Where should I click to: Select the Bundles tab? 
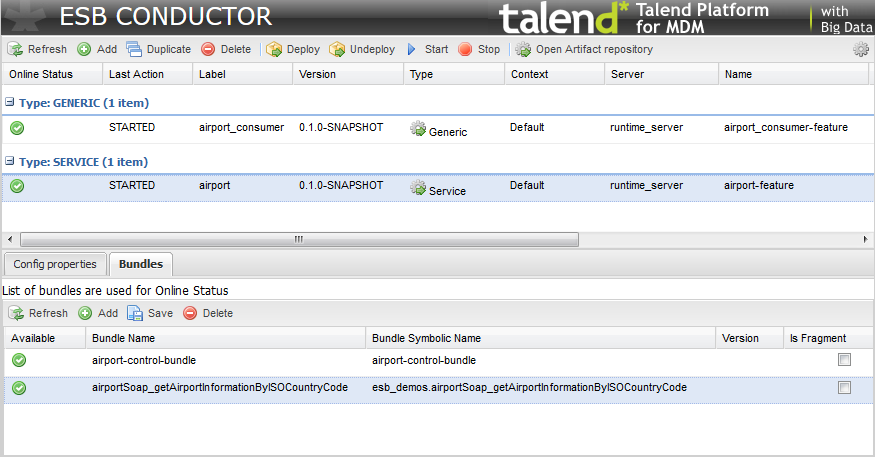(141, 264)
